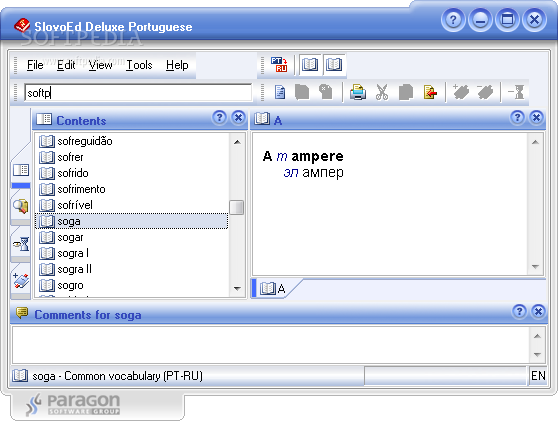
Task: Close the Comments for soga panel
Action: [x=538, y=311]
